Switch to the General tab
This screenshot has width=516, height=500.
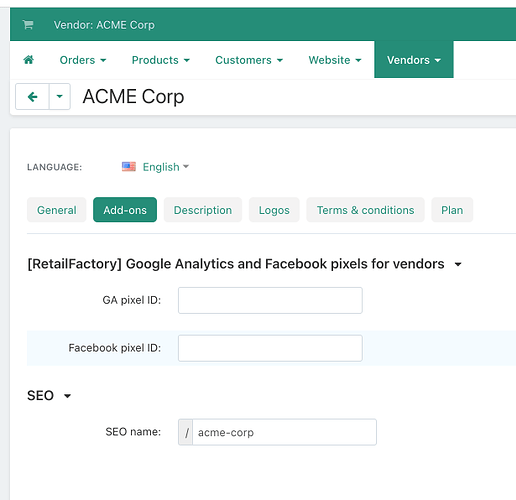pyautogui.click(x=57, y=210)
